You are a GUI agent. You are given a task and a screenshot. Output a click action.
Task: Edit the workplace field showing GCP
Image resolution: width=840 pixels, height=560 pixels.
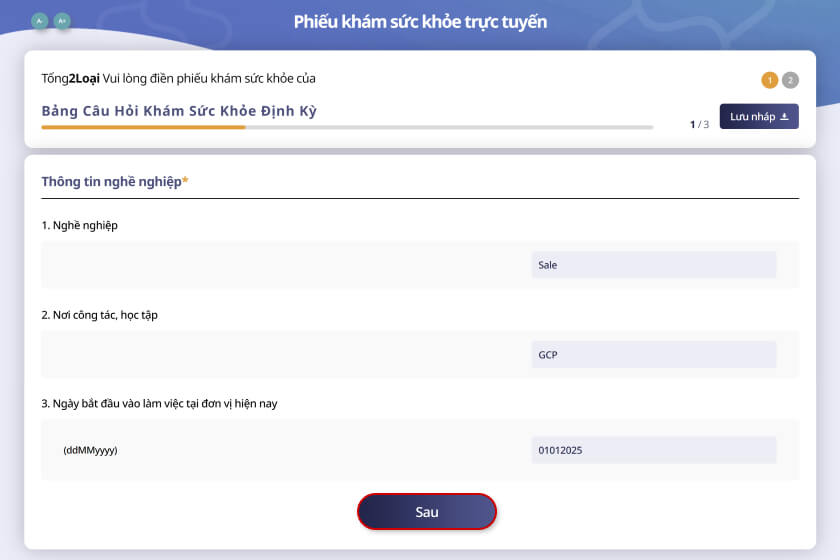[x=653, y=355]
